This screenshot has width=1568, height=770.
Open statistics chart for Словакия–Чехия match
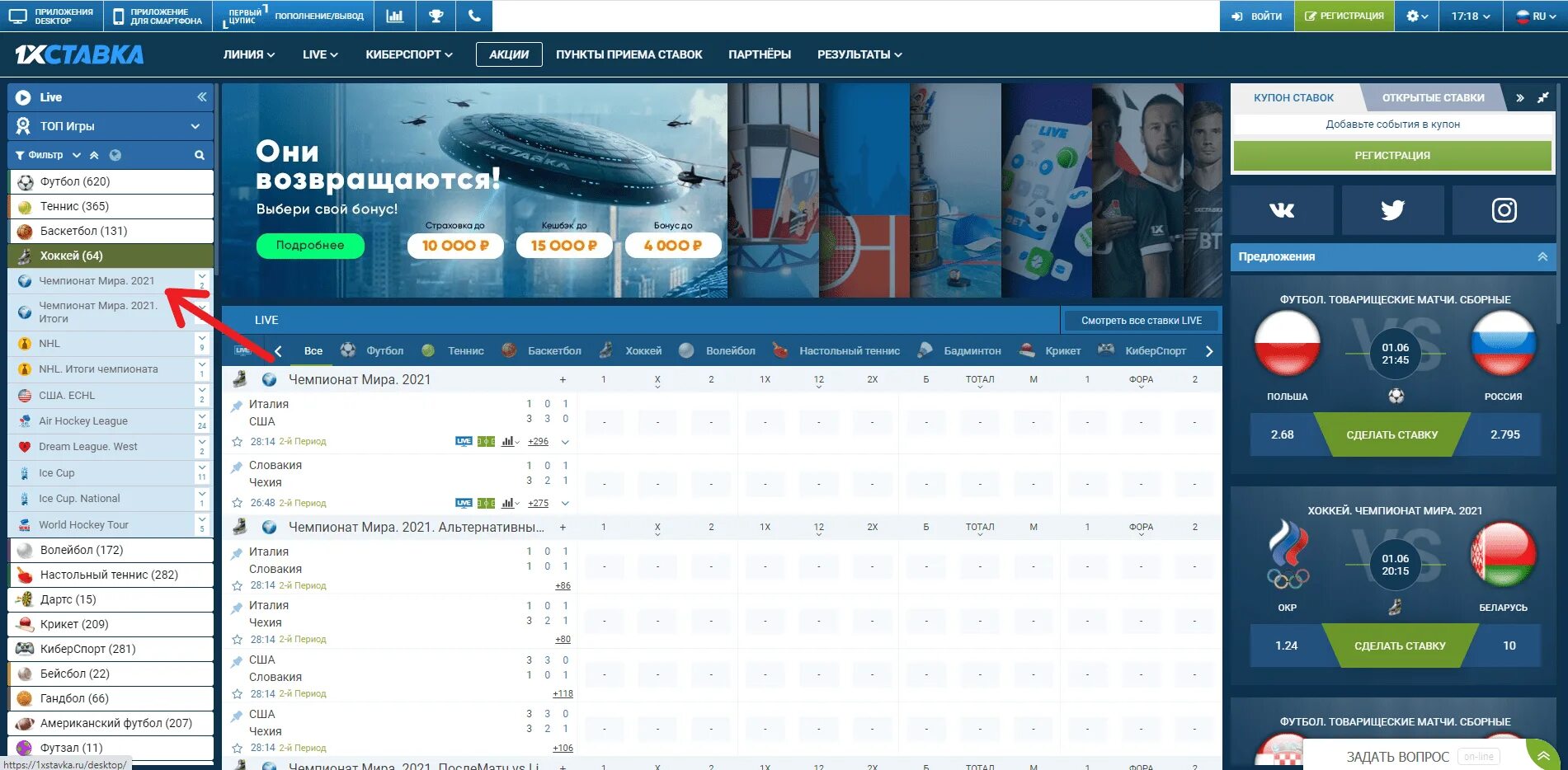coord(510,503)
